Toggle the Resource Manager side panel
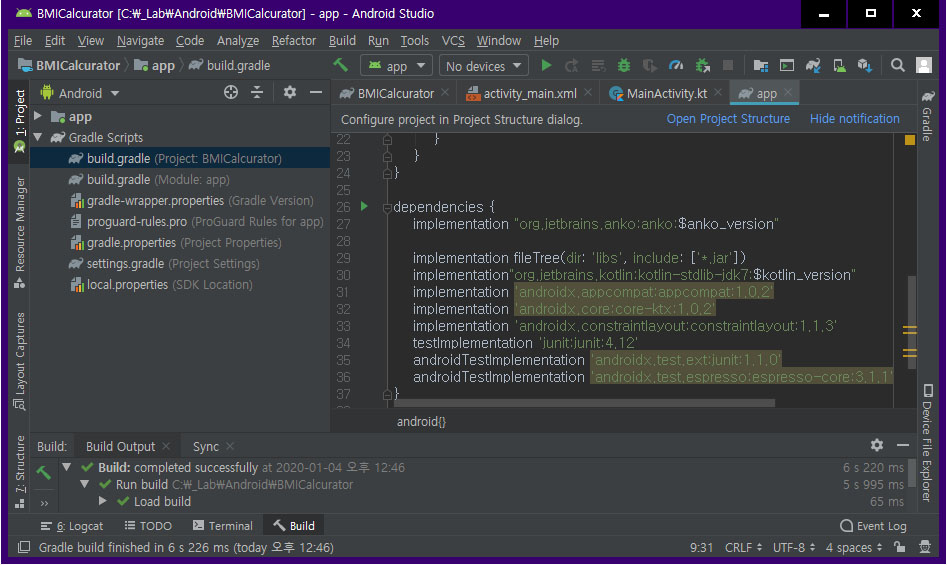 pos(20,232)
